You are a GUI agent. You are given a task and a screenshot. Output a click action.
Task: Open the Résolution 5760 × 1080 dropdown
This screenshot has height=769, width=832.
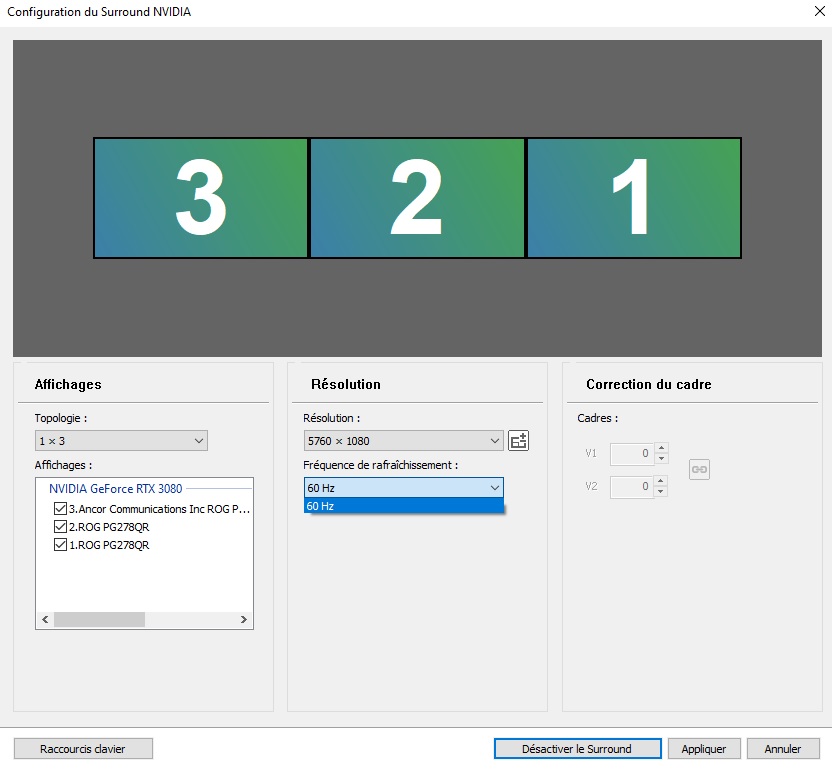point(403,441)
